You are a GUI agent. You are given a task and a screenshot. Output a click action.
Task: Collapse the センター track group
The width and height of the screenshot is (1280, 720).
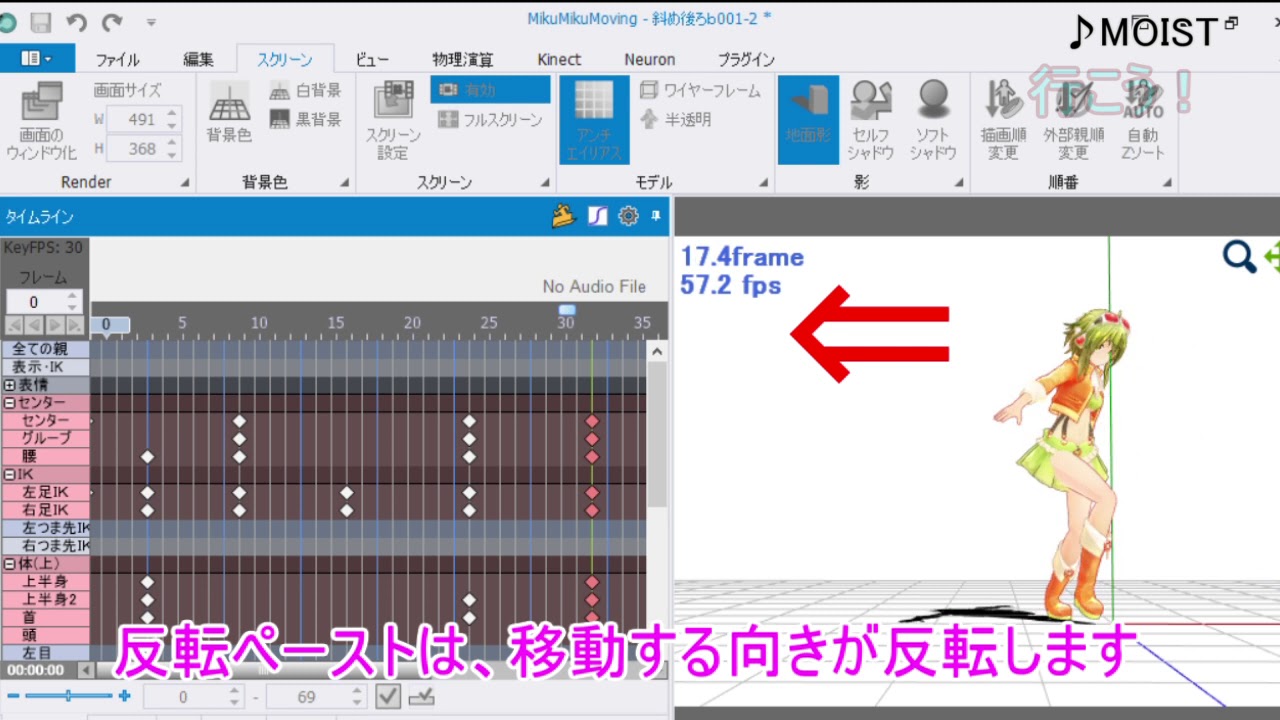[10, 403]
